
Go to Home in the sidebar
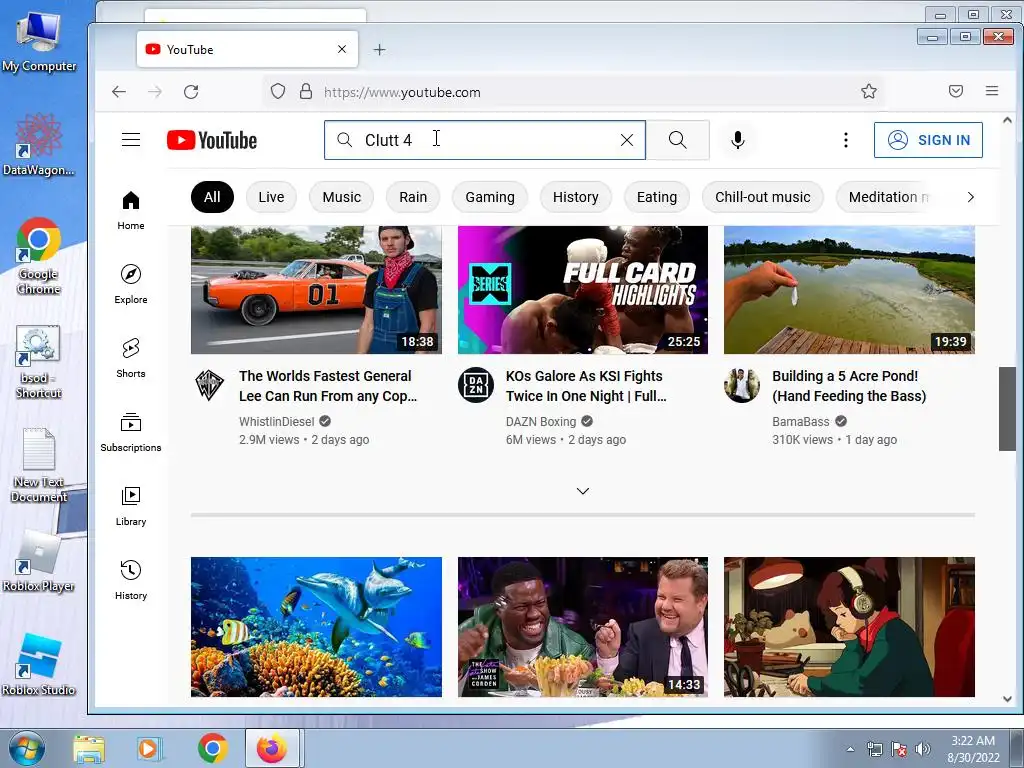131,210
